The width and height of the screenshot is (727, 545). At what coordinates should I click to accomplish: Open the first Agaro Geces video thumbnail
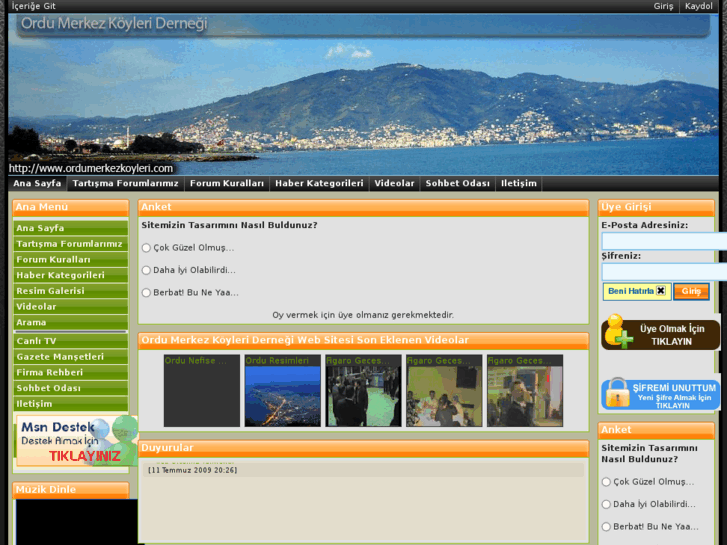tap(363, 391)
